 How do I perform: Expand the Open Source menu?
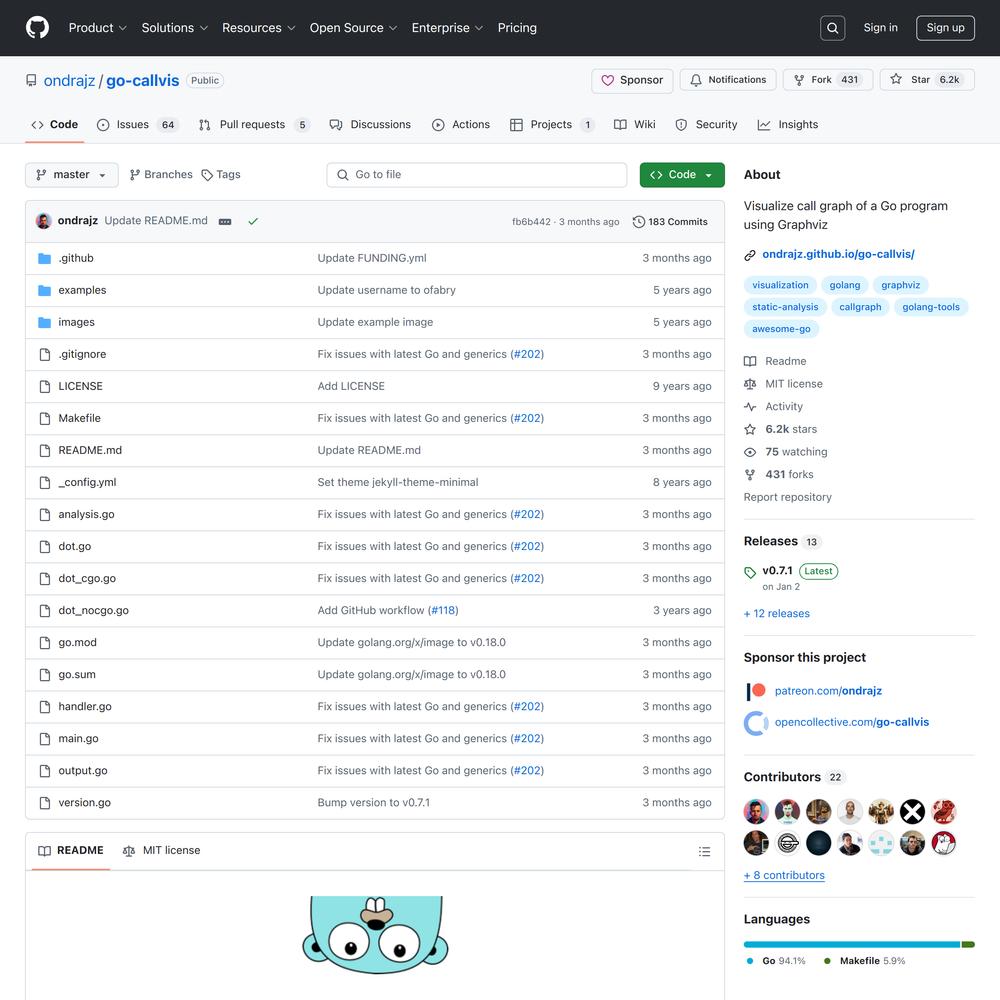click(x=353, y=28)
